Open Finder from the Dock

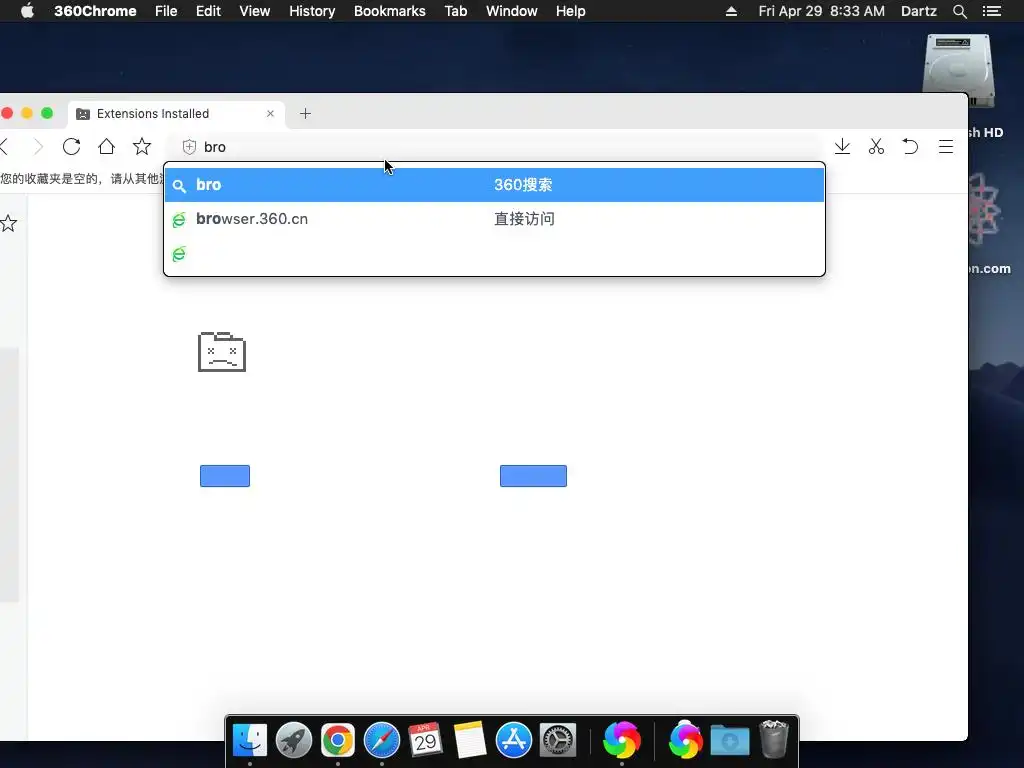click(x=250, y=741)
